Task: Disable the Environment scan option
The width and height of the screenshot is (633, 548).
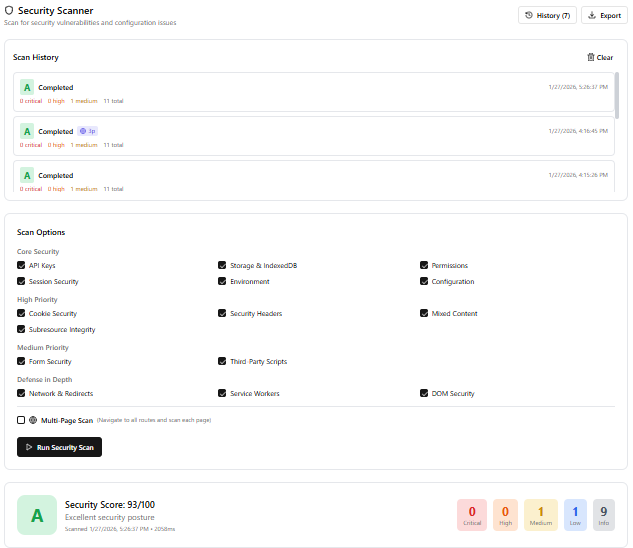Action: click(x=222, y=281)
